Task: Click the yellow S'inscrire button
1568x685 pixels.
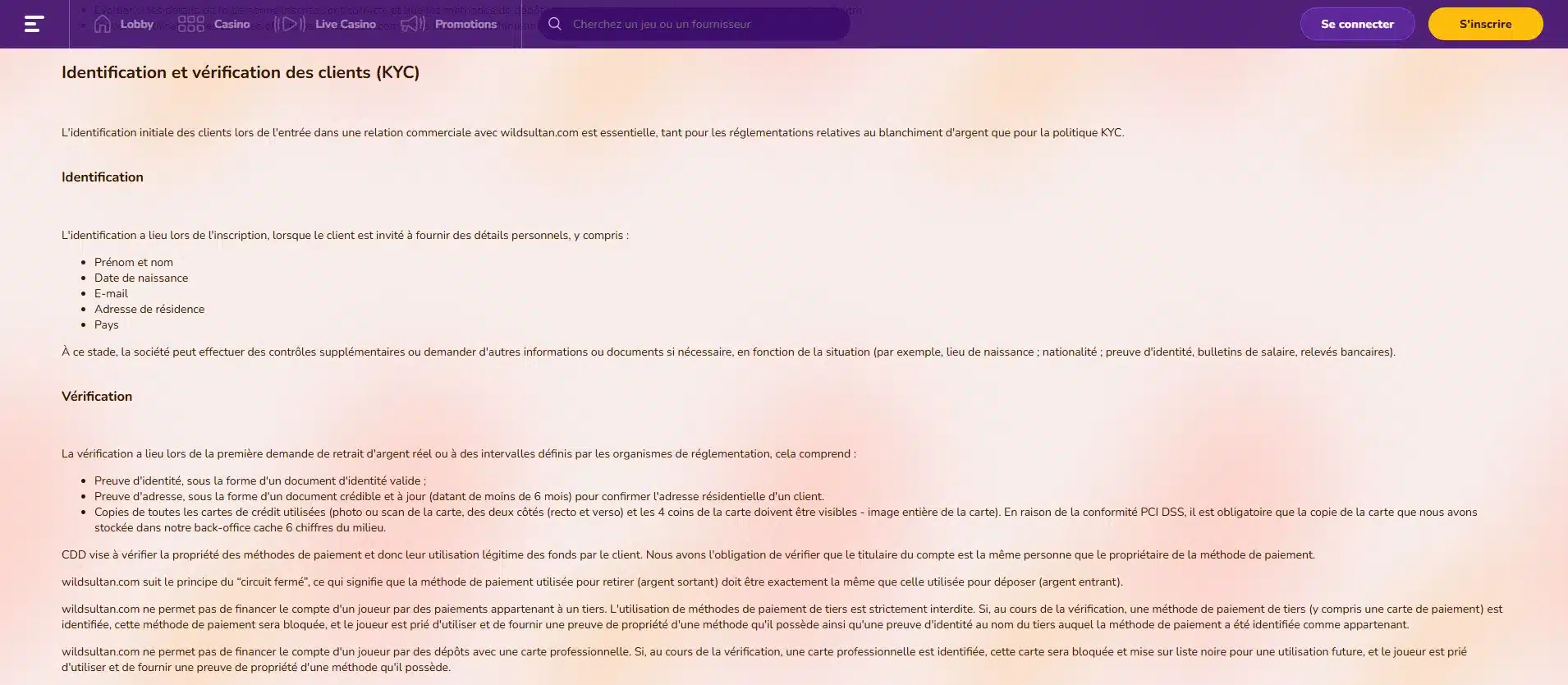Action: pos(1485,24)
